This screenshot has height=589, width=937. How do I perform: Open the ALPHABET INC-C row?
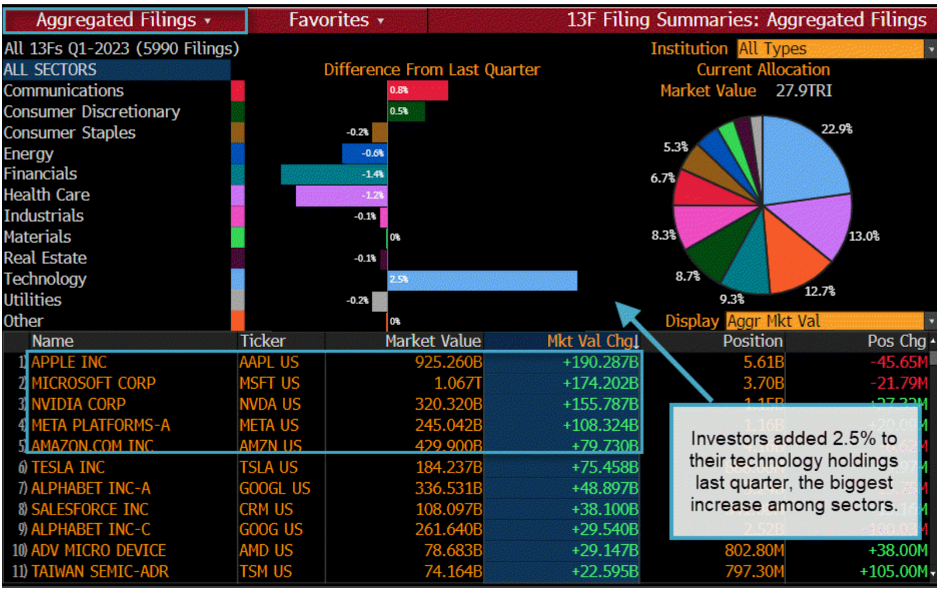(x=91, y=529)
